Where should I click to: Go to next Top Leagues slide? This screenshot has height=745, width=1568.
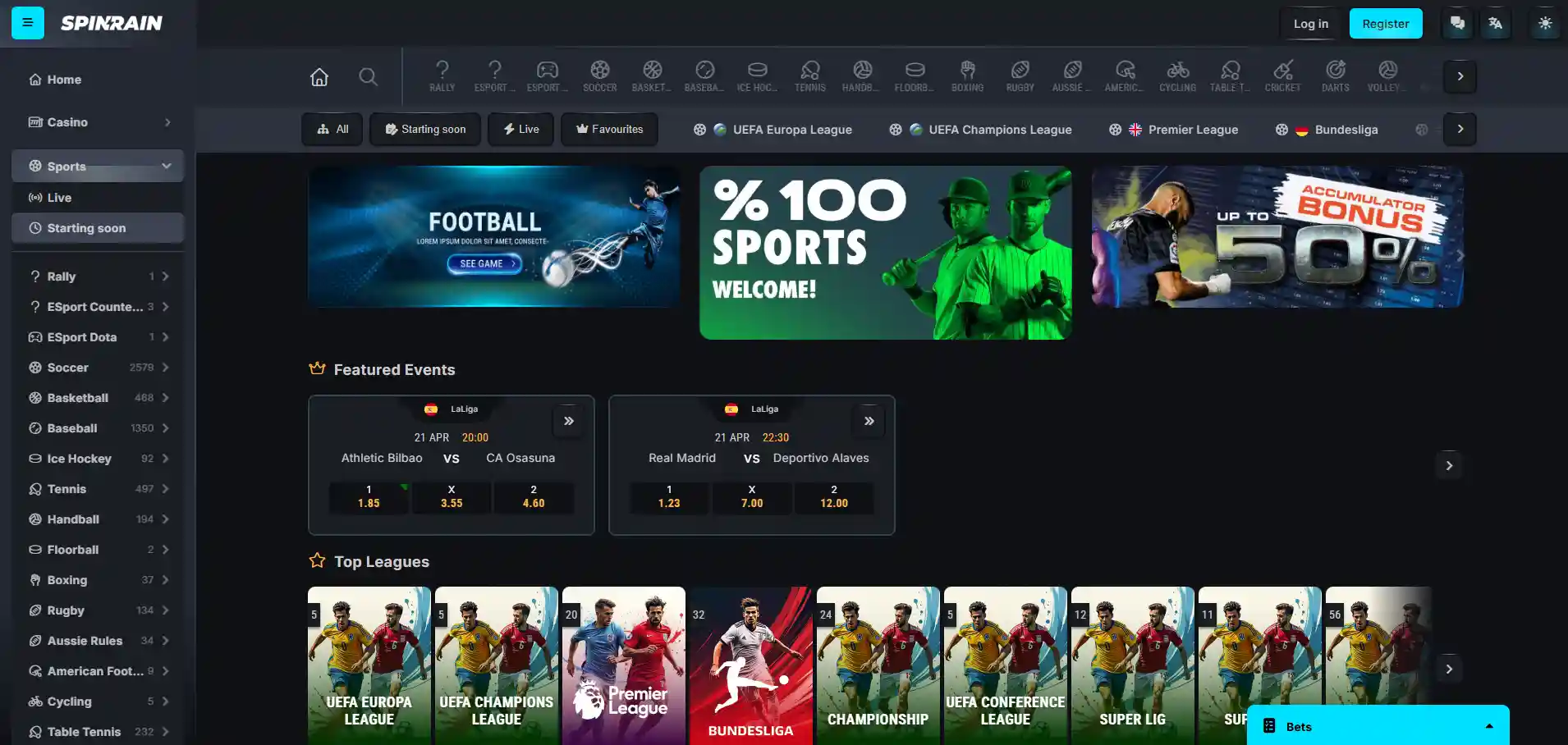click(x=1449, y=669)
